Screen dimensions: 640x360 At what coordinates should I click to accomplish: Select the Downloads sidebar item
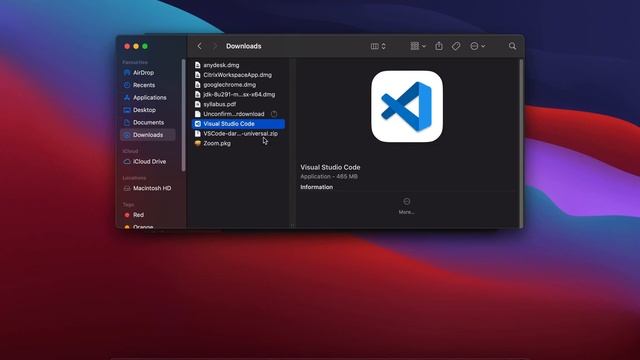pos(148,135)
